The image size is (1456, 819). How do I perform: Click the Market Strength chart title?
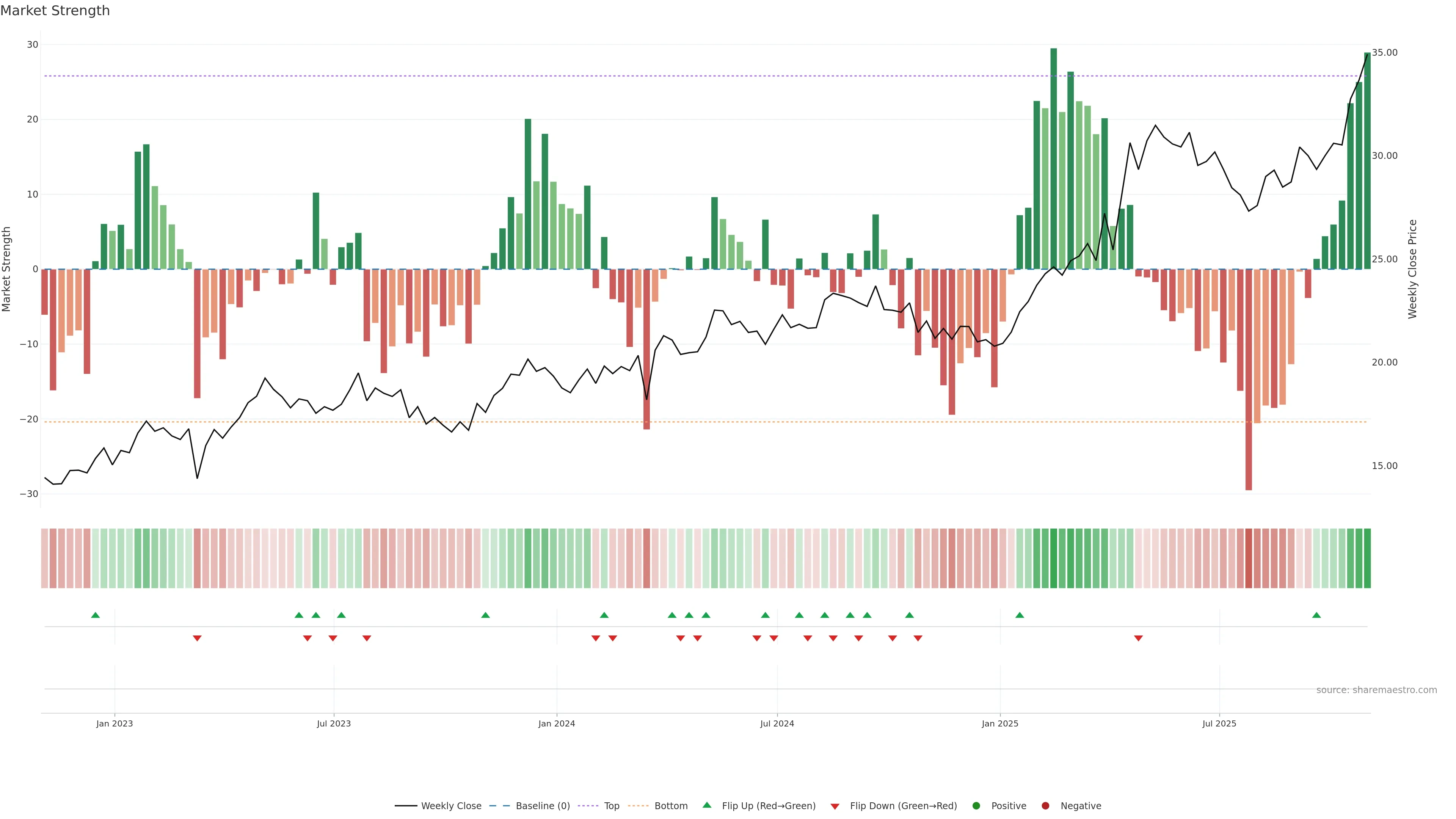(55, 11)
